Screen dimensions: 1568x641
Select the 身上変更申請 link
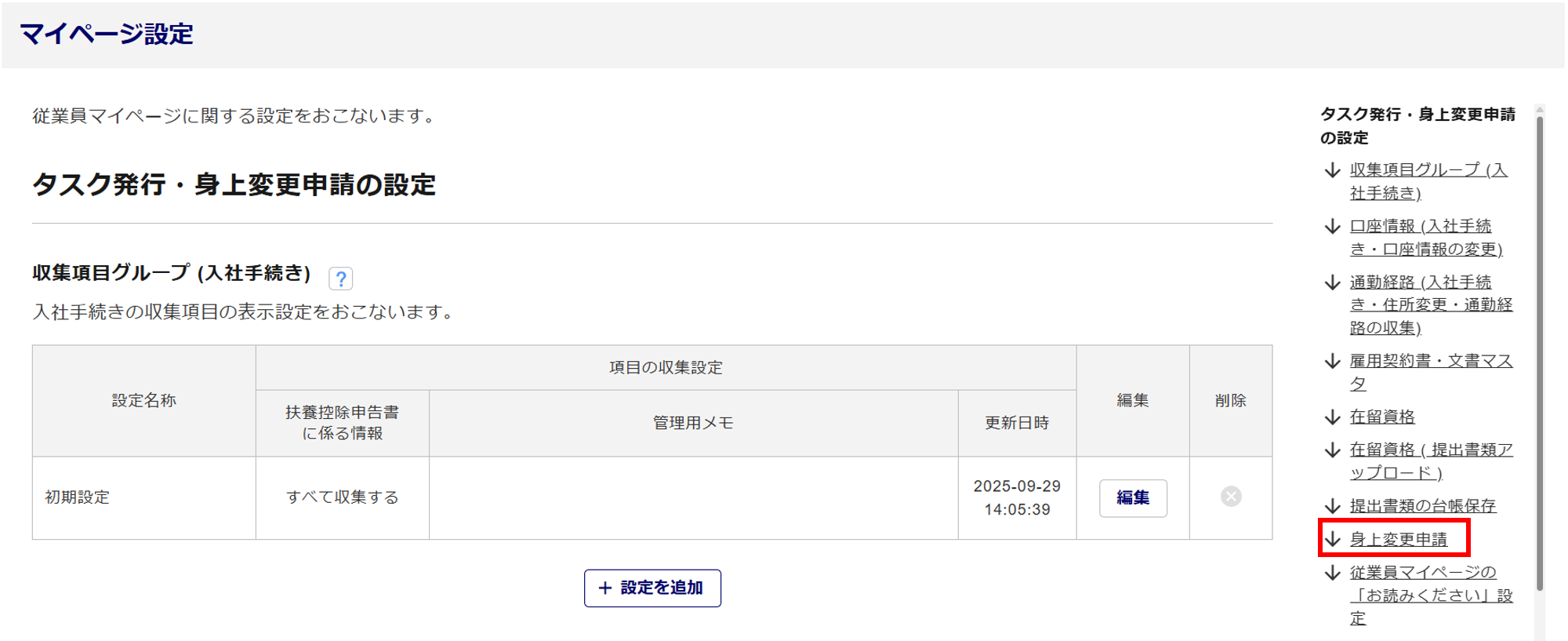[x=1398, y=539]
